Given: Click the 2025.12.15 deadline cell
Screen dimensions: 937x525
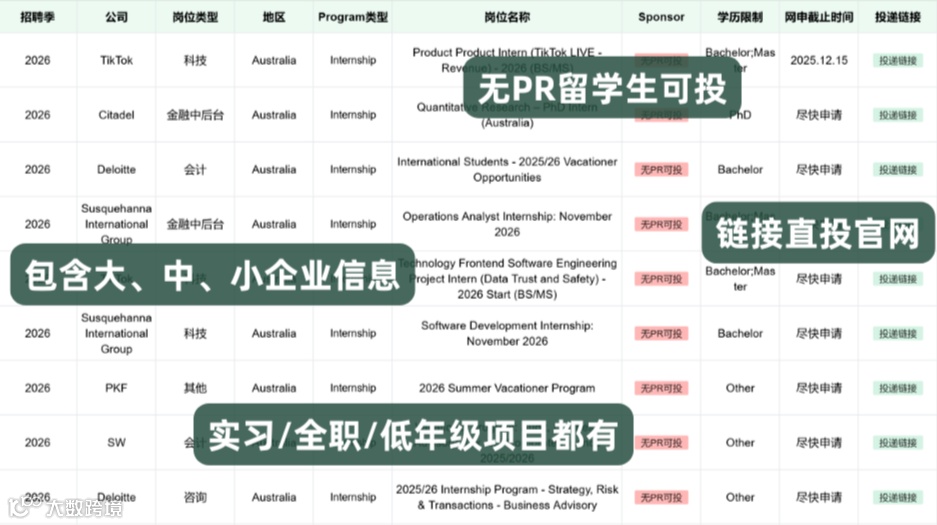Looking at the screenshot, I should tap(819, 60).
